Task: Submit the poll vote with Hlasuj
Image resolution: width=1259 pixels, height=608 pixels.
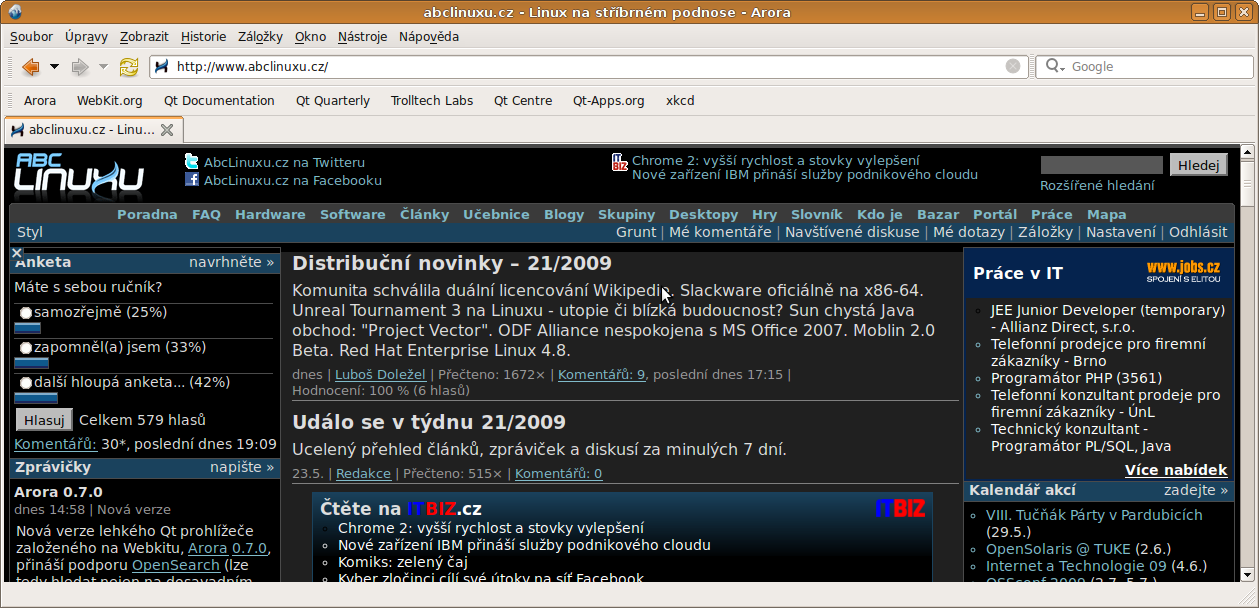Action: pyautogui.click(x=44, y=420)
